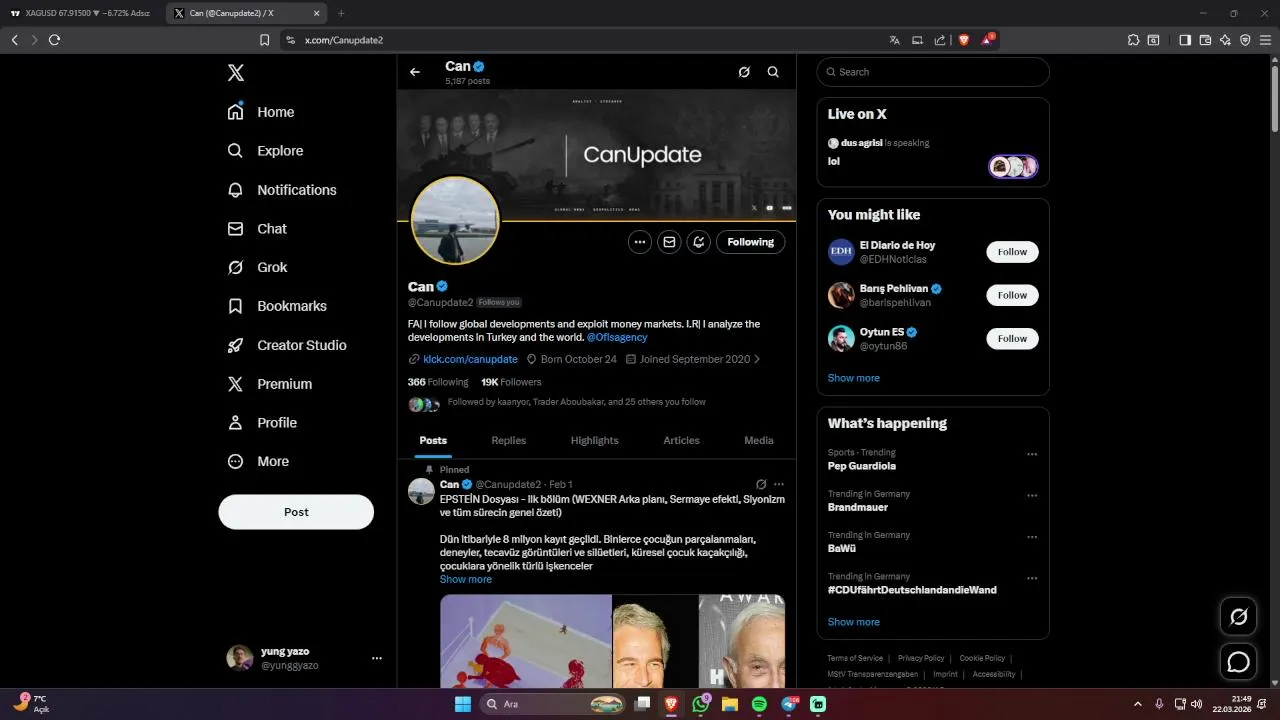Follow Oytun ES
This screenshot has width=1280, height=720.
click(1012, 338)
